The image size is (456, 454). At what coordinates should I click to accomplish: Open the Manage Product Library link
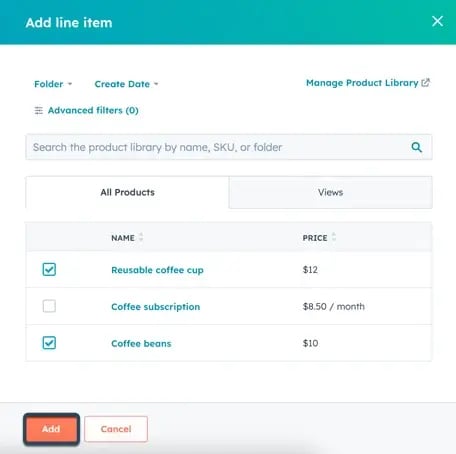(362, 83)
